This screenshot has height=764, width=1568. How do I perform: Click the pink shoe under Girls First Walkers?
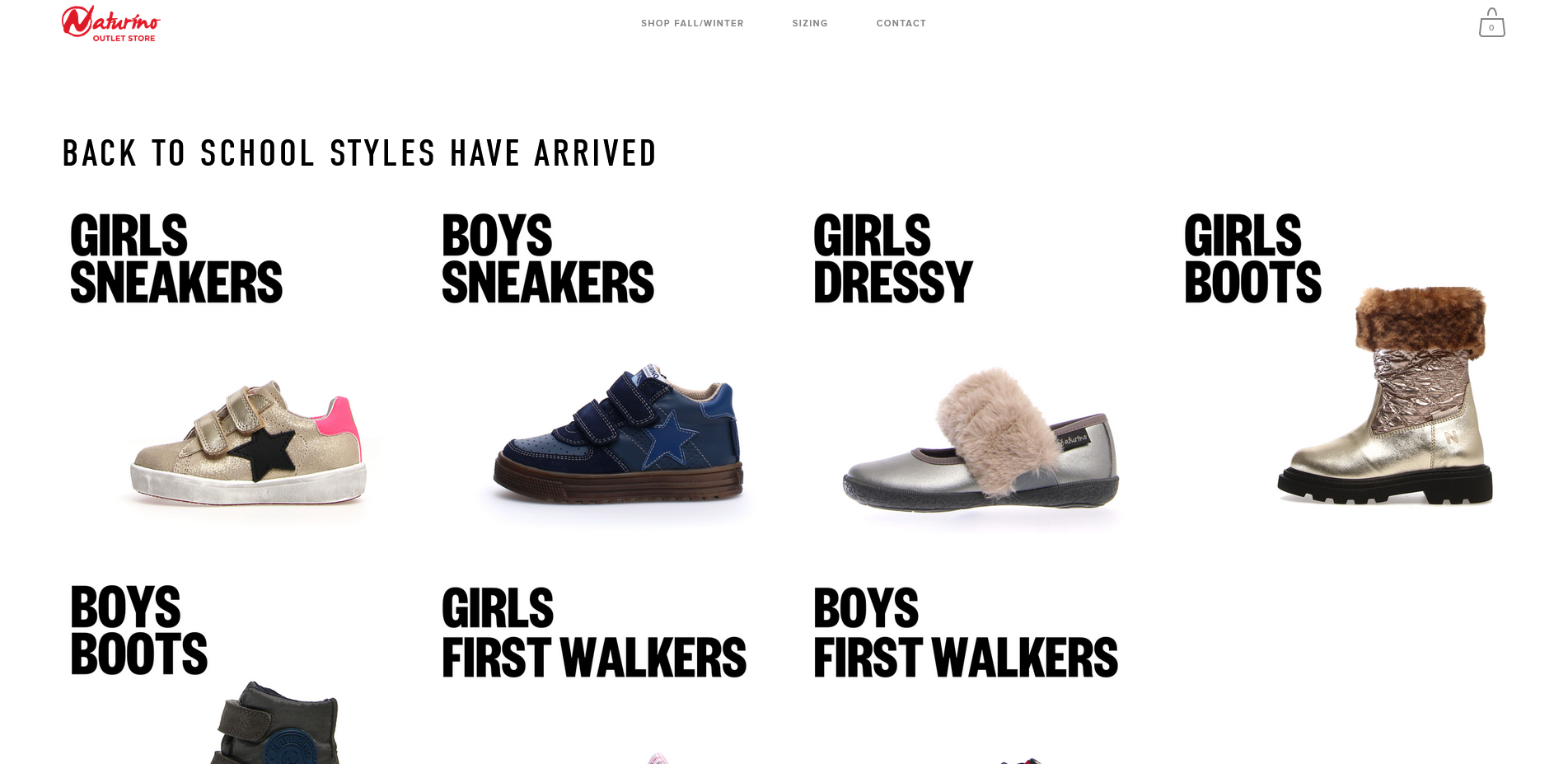point(657,758)
